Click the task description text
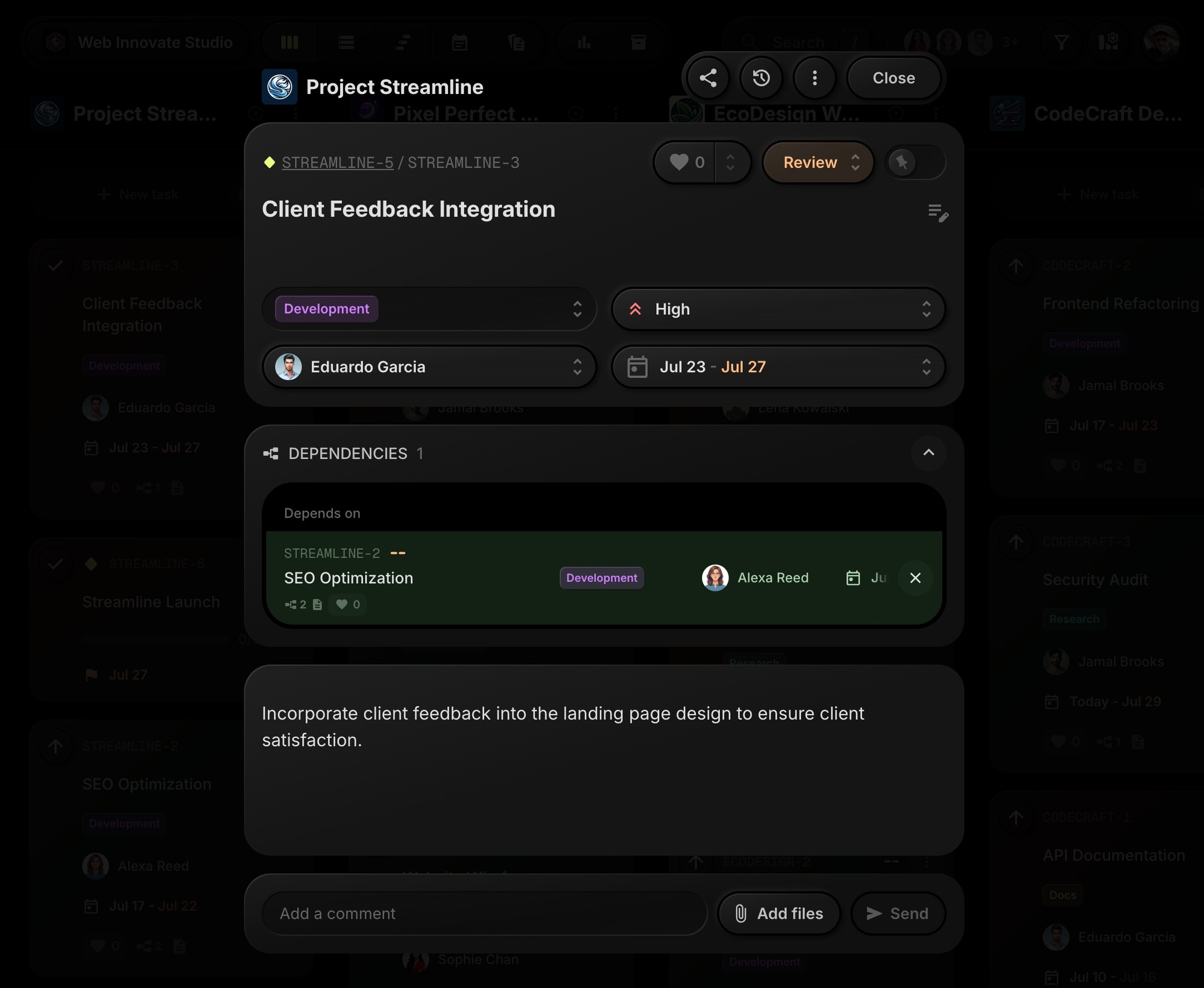Image resolution: width=1204 pixels, height=988 pixels. 563,726
